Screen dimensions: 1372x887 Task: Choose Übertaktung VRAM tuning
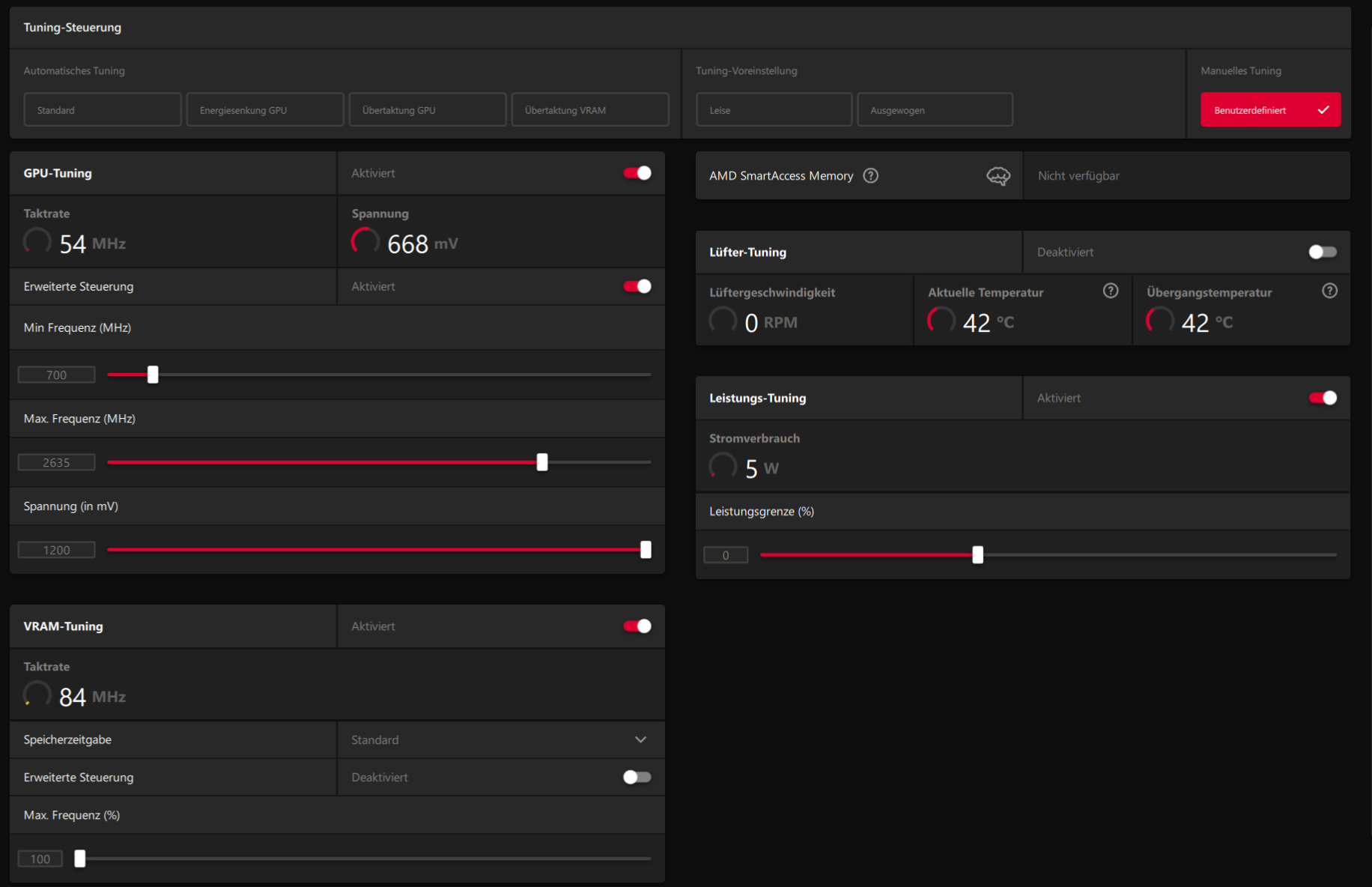coord(590,109)
